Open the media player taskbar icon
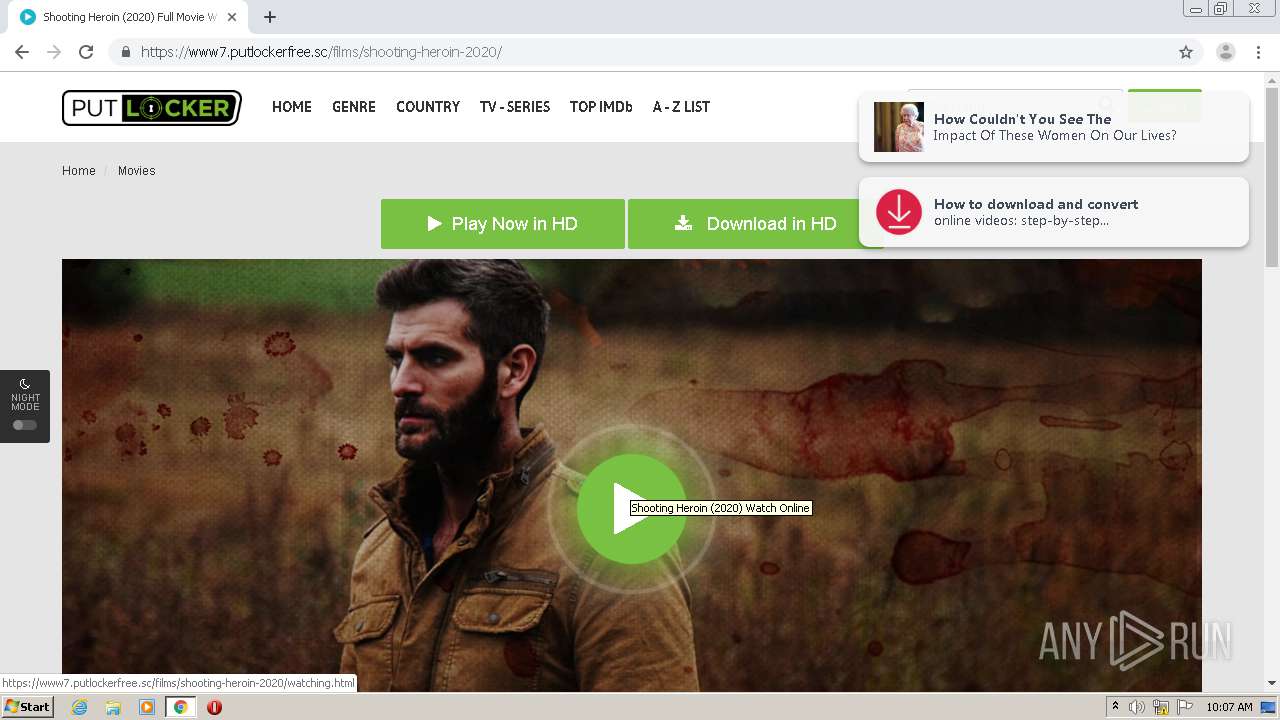 click(x=147, y=707)
